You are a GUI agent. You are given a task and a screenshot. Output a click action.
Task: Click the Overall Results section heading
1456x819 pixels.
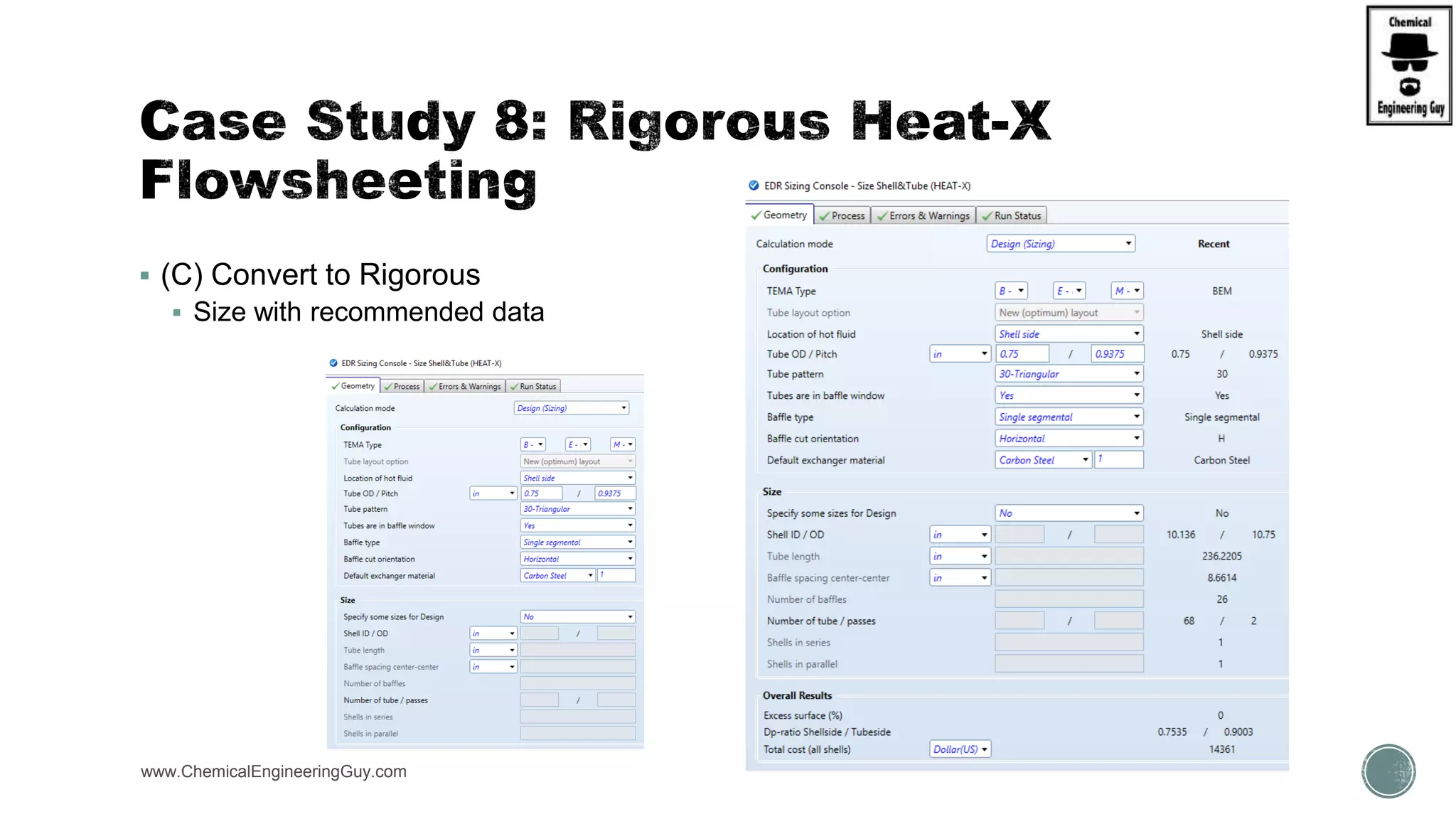pos(797,695)
